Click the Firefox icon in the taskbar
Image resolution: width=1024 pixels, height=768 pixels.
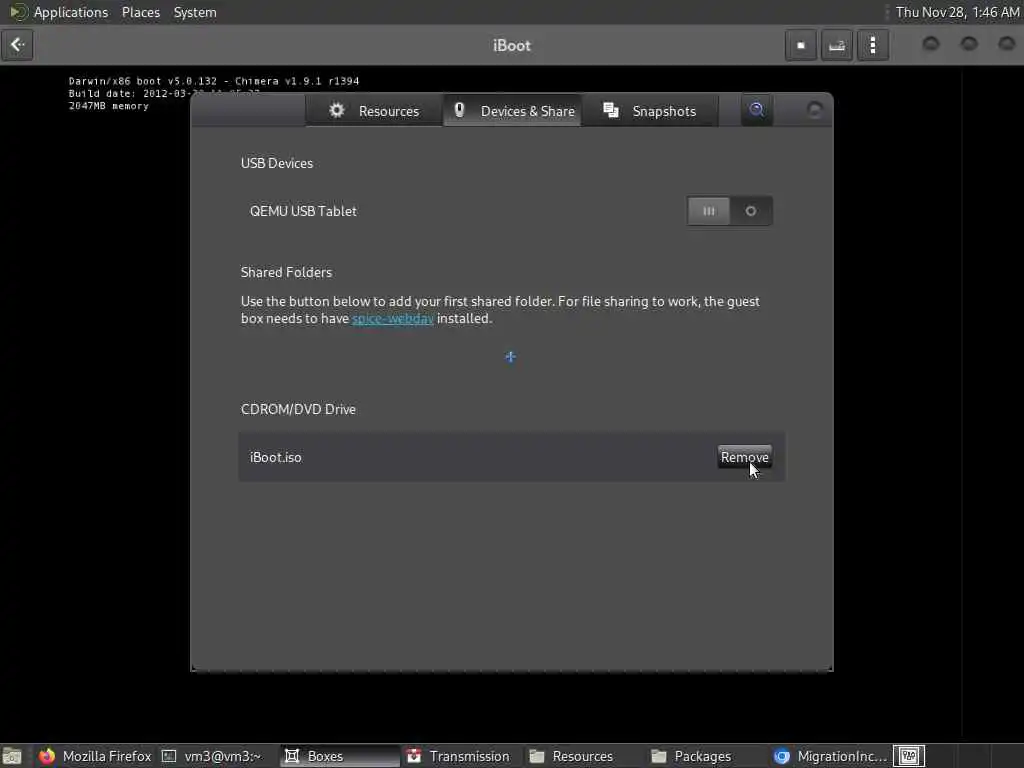click(47, 756)
